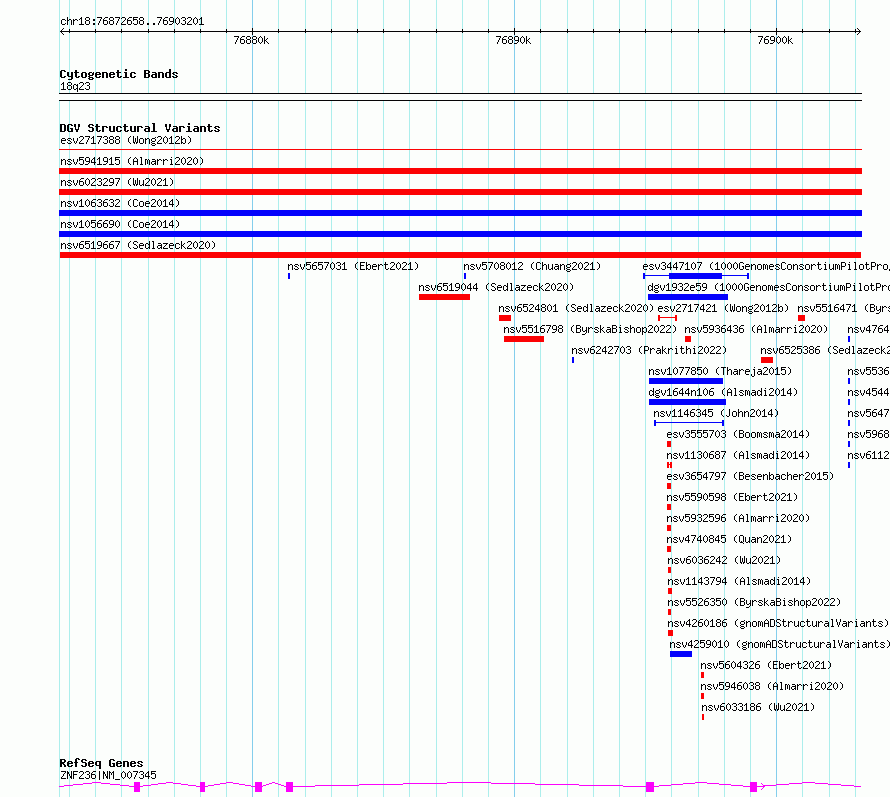Click the chr18:76872658..76903201 region label
Image resolution: width=890 pixels, height=797 pixels.
click(x=132, y=22)
